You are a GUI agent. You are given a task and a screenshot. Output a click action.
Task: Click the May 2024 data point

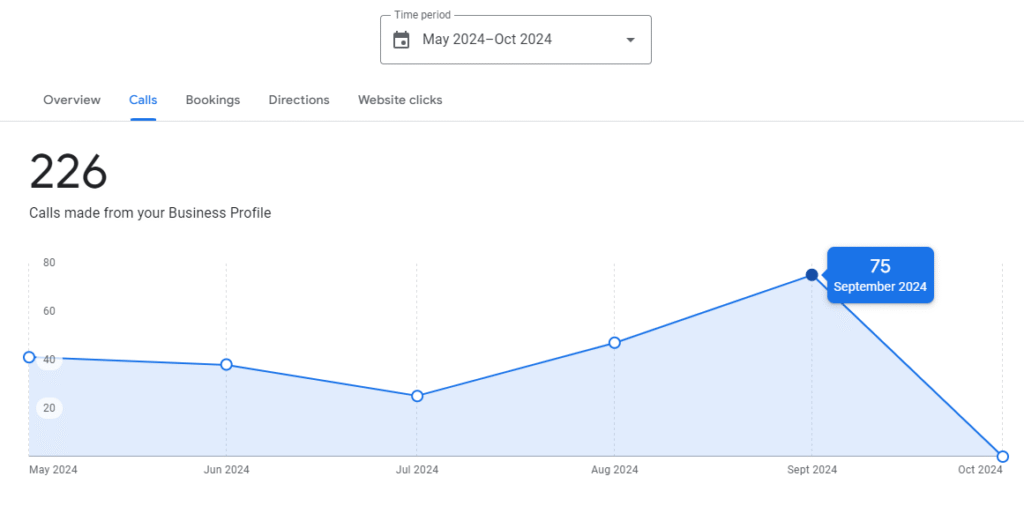pyautogui.click(x=29, y=357)
